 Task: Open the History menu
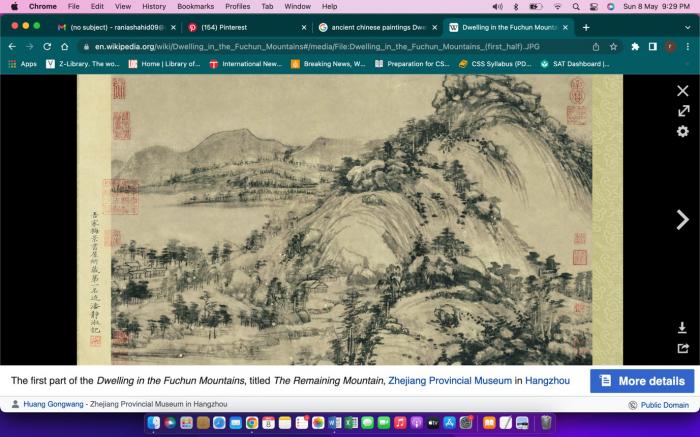click(154, 6)
